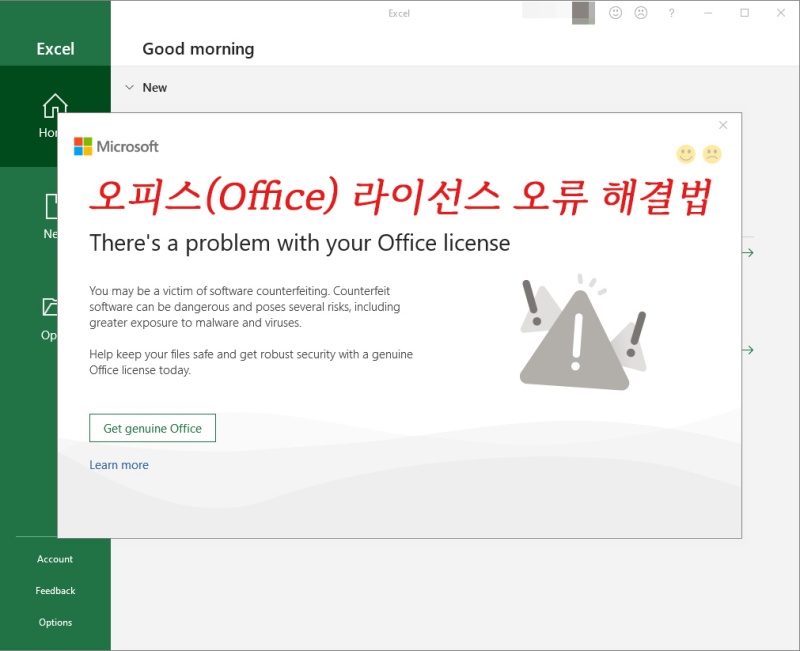Click the New document icon in sidebar

tap(52, 206)
